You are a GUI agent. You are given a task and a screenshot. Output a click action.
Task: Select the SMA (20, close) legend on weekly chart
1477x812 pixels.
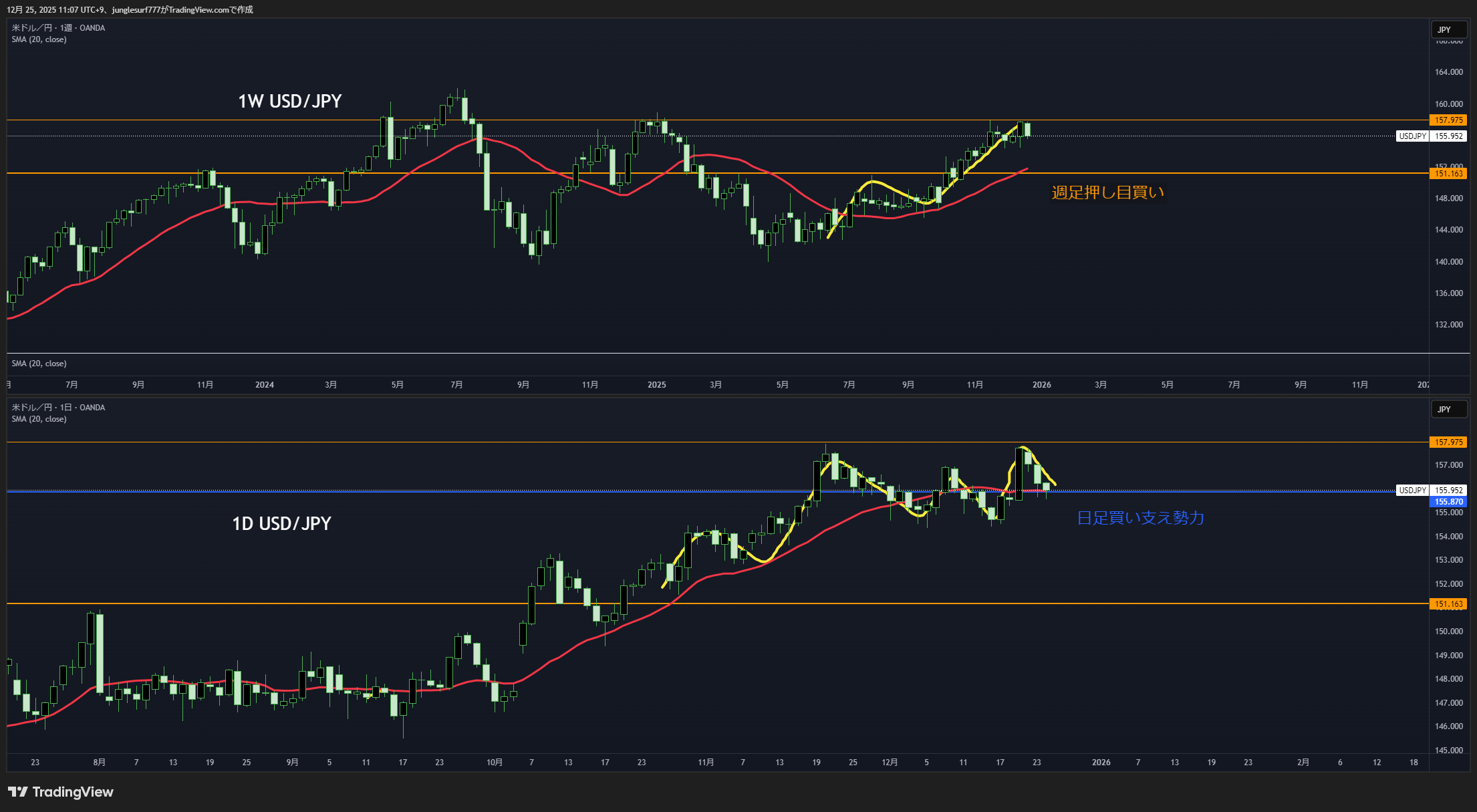point(39,39)
